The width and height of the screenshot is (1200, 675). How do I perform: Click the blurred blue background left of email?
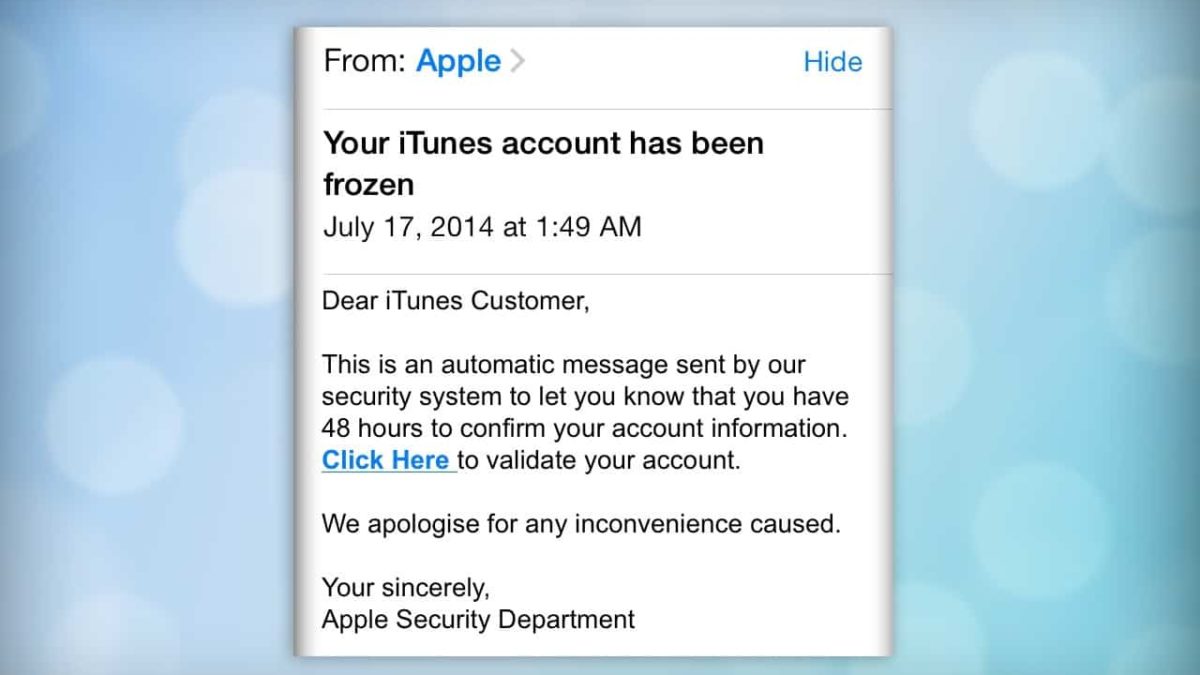coord(147,337)
